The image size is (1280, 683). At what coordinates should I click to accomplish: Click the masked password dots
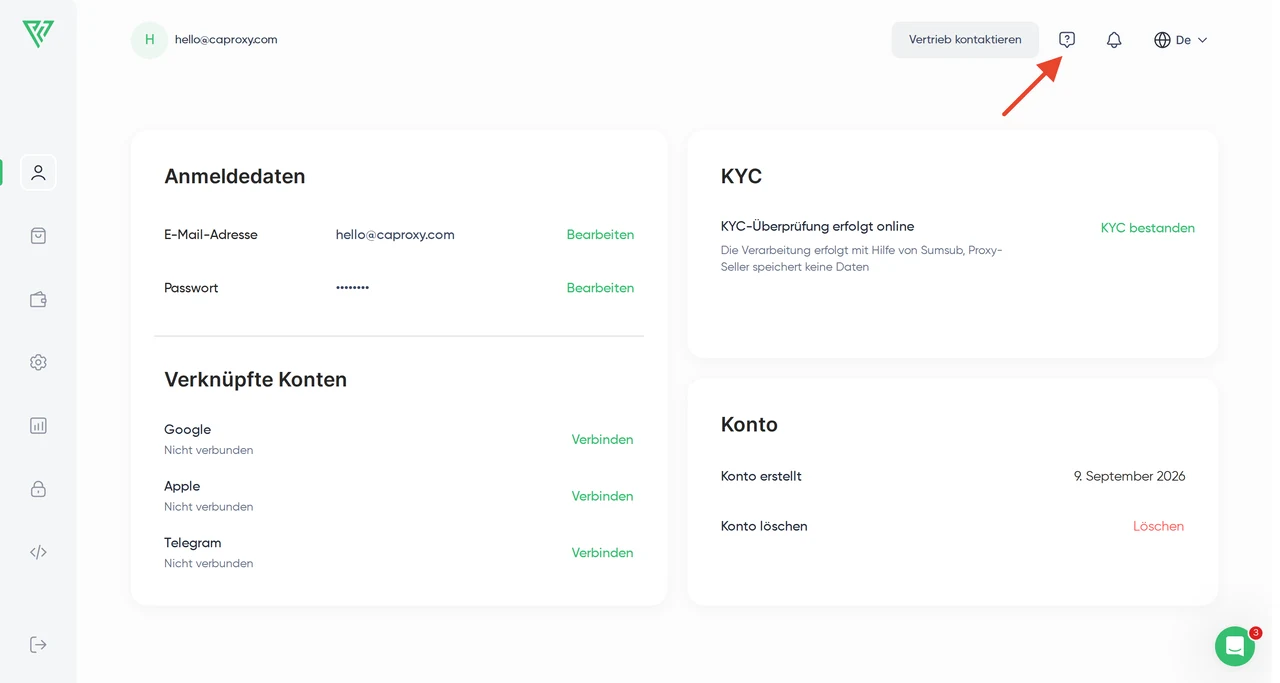click(x=352, y=288)
